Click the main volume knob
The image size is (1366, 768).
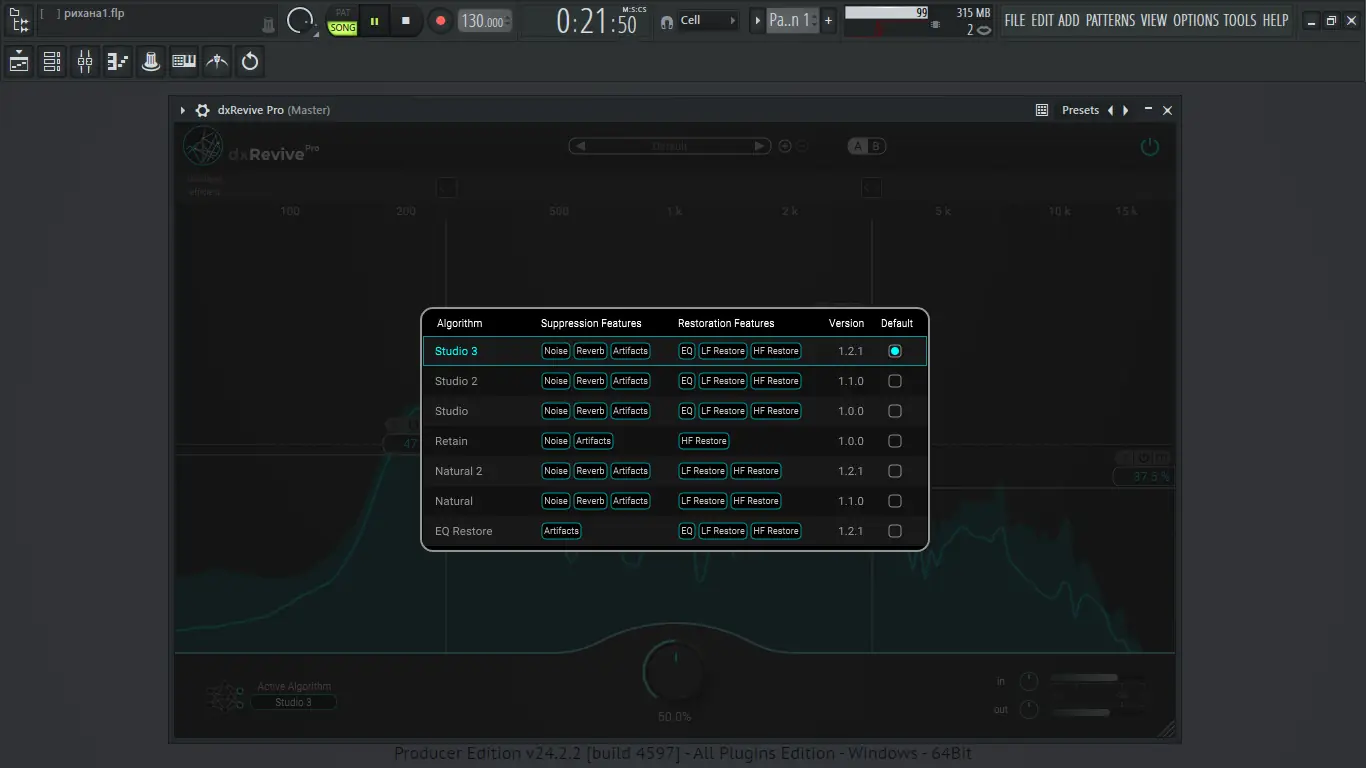click(300, 20)
